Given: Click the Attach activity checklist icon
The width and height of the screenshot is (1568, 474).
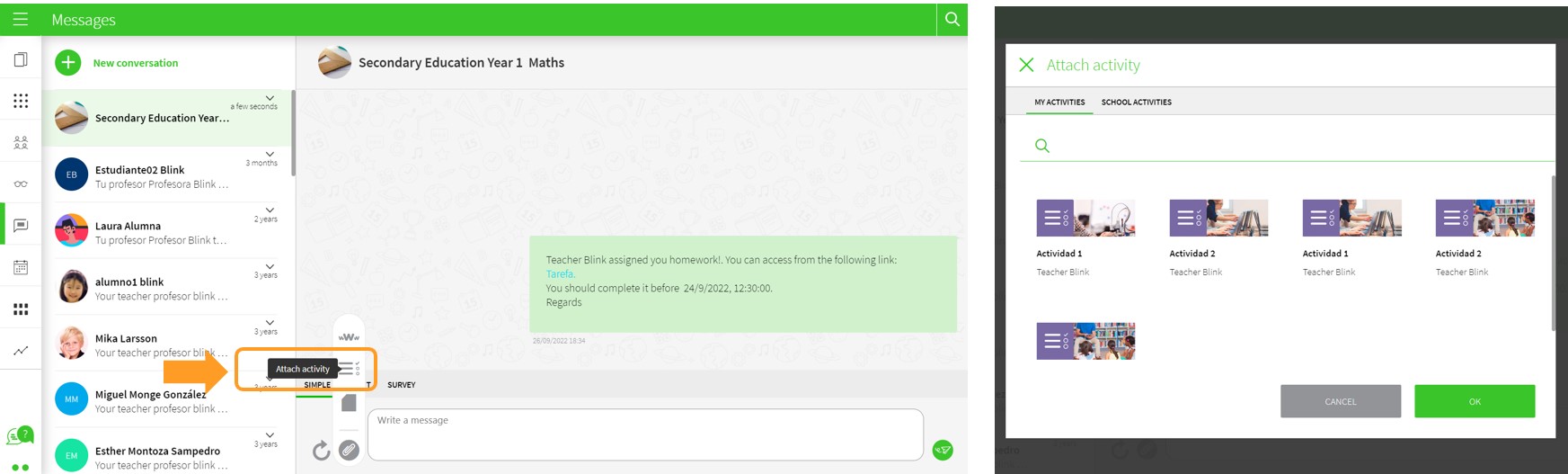Looking at the screenshot, I should (349, 368).
